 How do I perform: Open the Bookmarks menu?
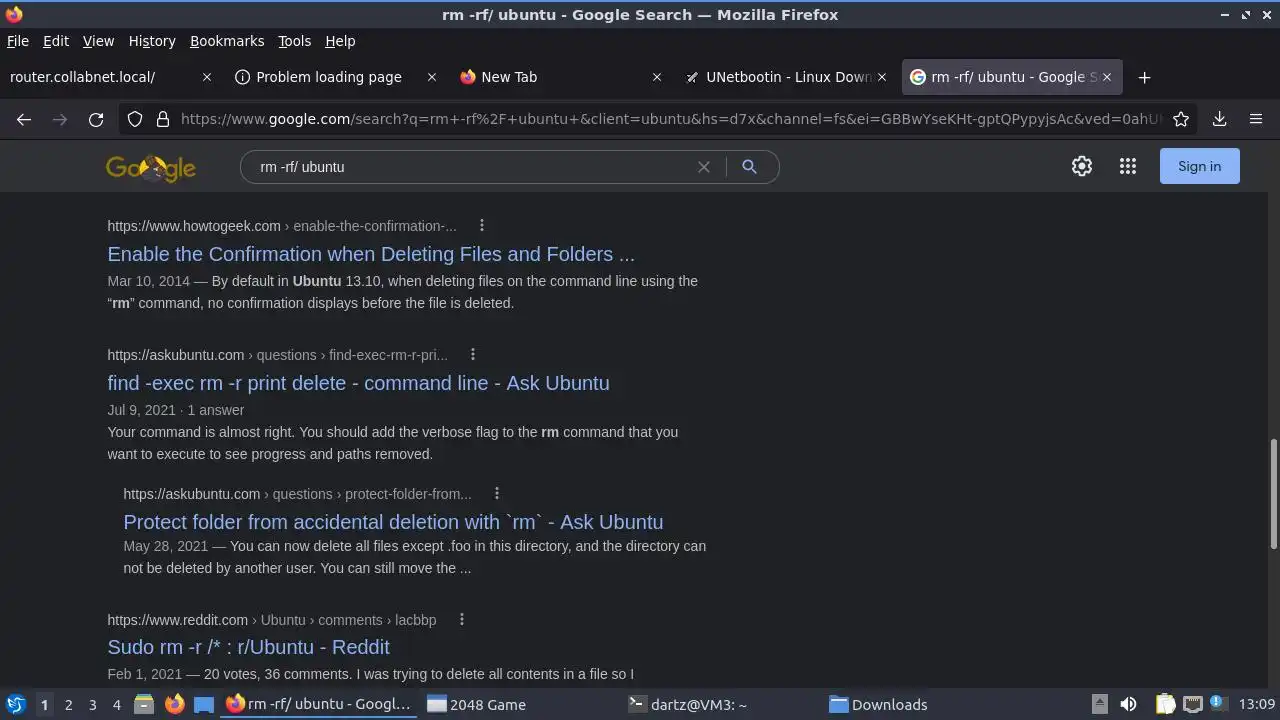pos(227,41)
